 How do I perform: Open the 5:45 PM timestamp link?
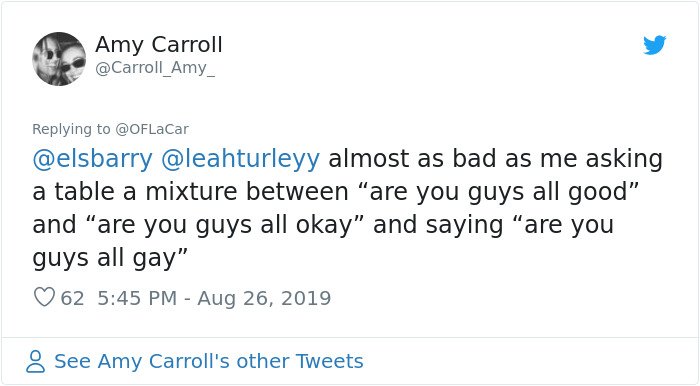[x=137, y=298]
